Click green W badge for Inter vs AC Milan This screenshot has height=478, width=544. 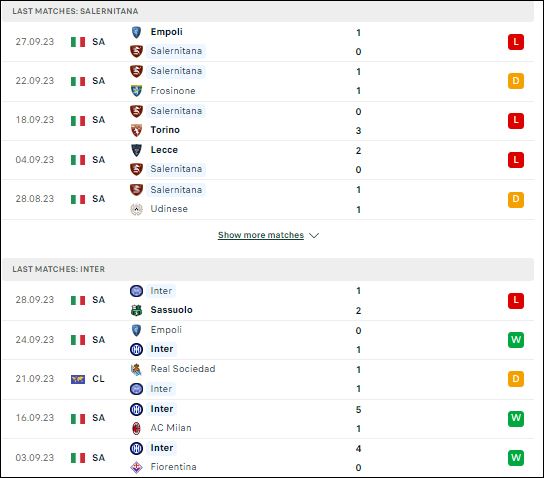coord(516,418)
